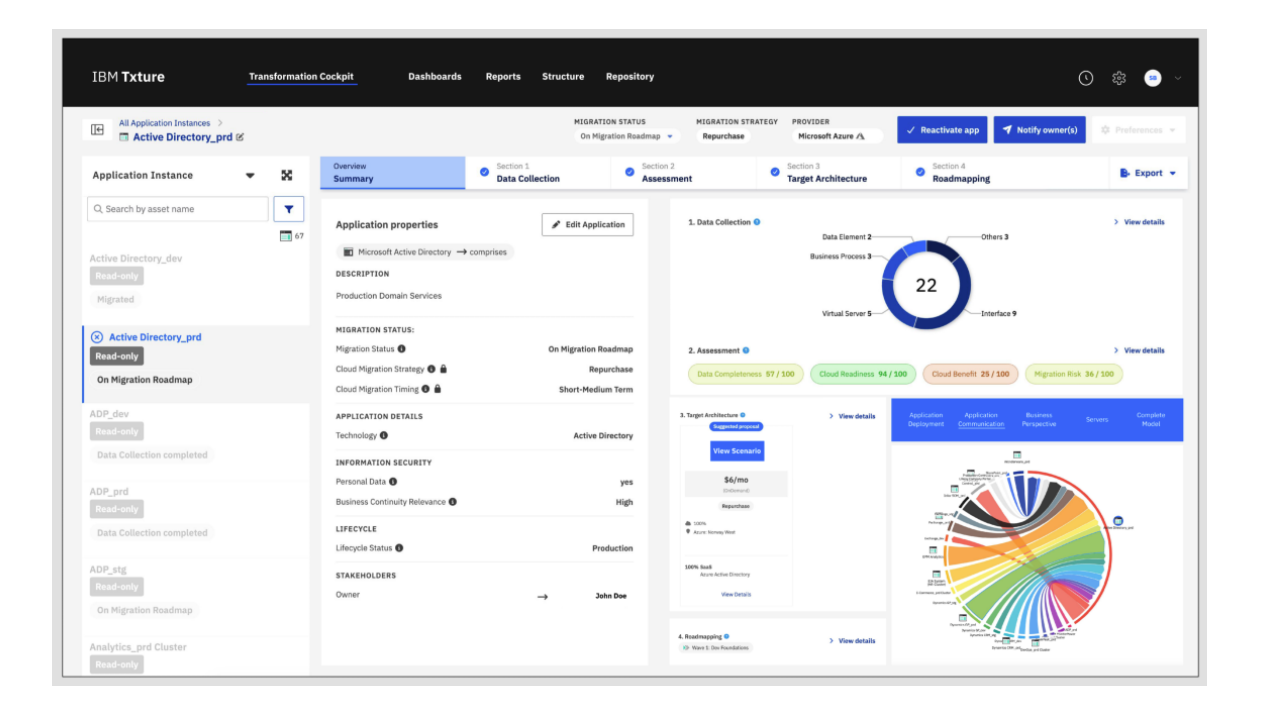View details of Roadmapping
Screen dimensions: 1280x720
point(852,640)
